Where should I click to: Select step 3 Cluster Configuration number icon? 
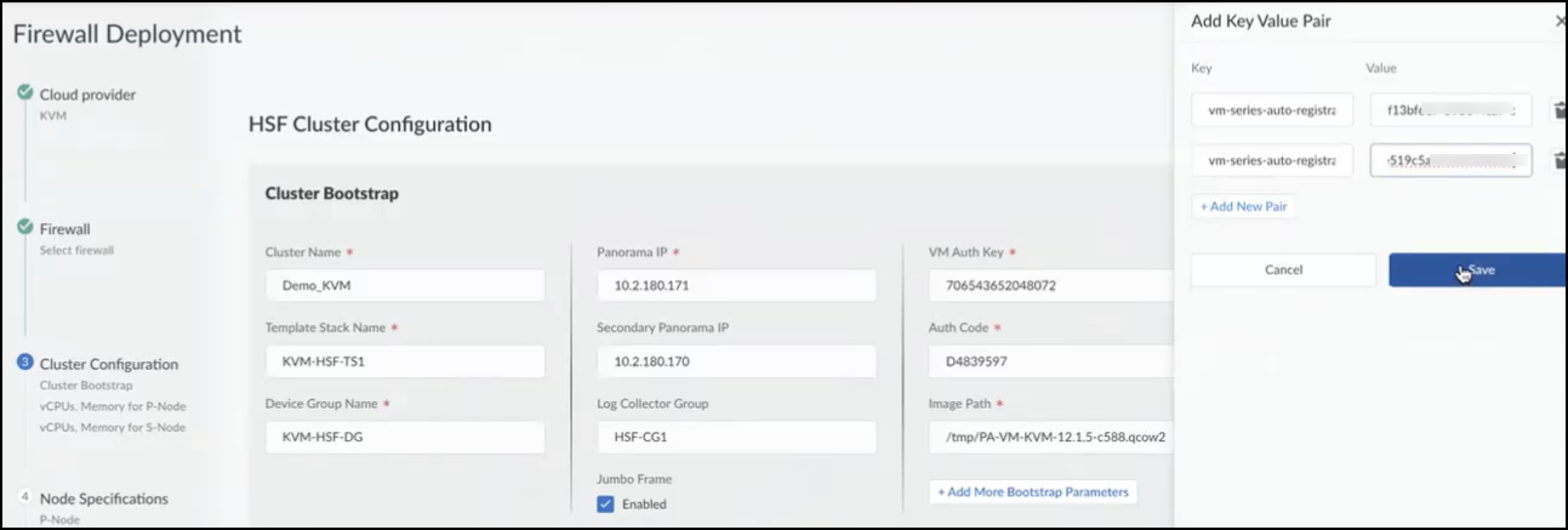(x=25, y=362)
